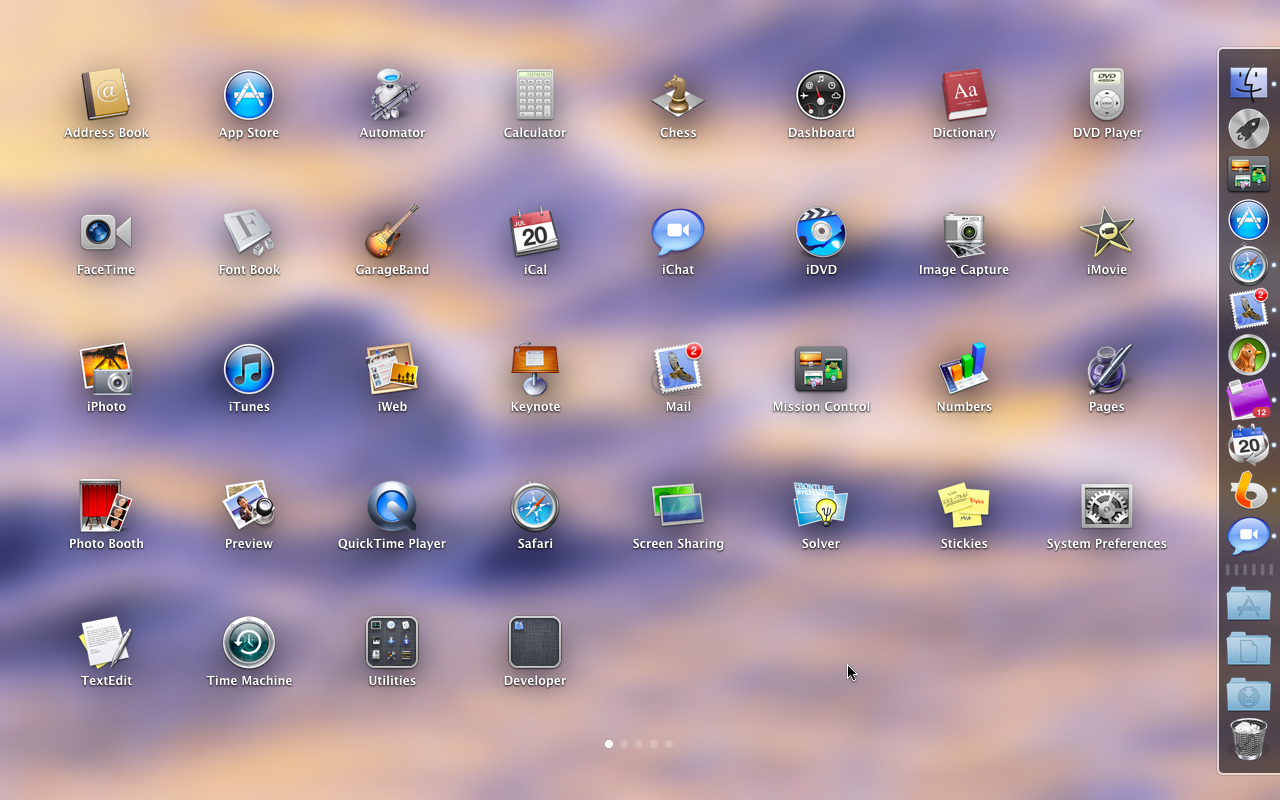Image resolution: width=1280 pixels, height=800 pixels.
Task: Launch Image Capture
Action: 964,232
